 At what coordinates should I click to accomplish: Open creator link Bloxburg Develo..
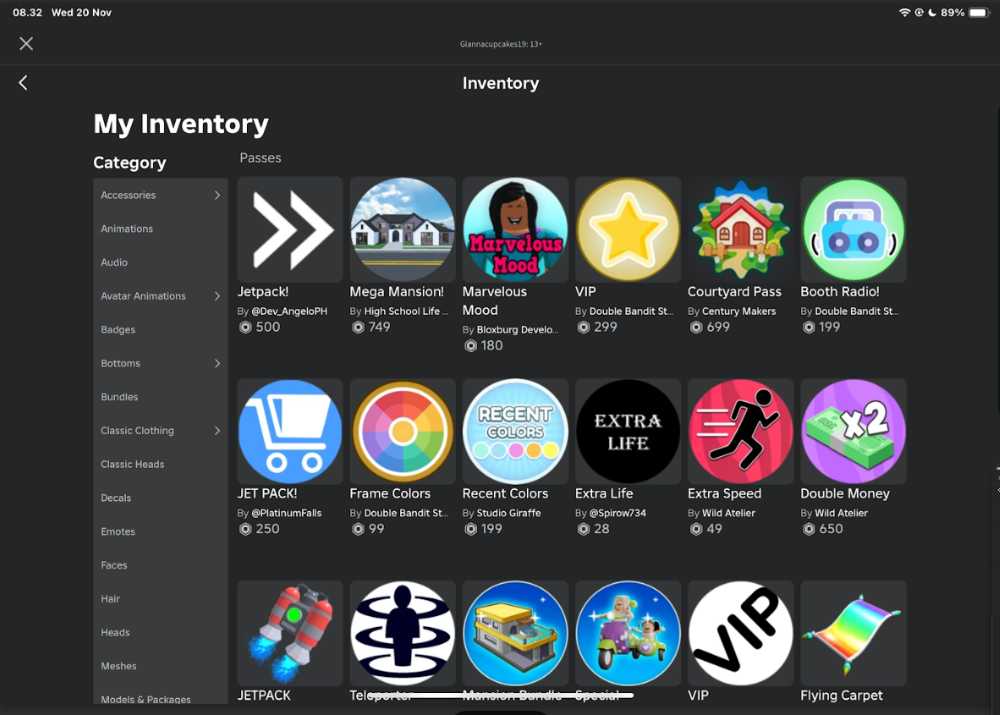click(517, 330)
